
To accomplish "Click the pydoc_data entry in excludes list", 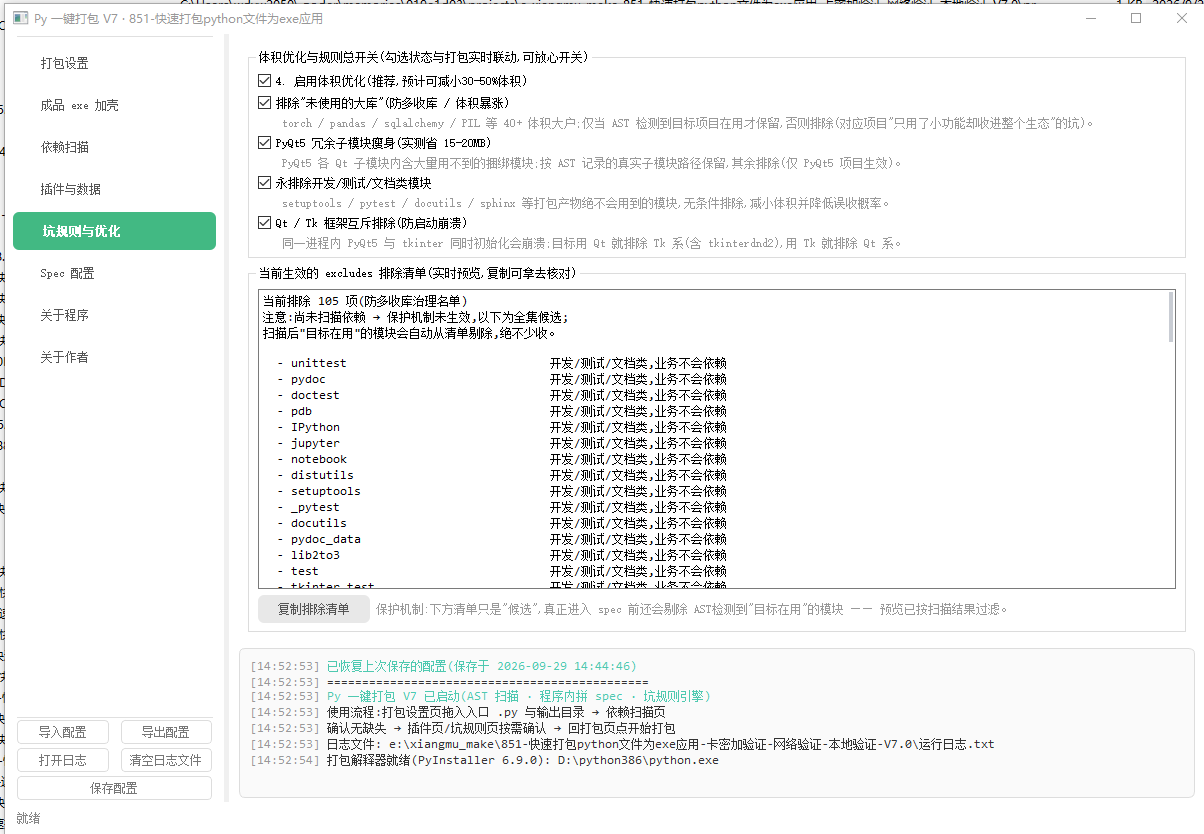I will click(502, 539).
